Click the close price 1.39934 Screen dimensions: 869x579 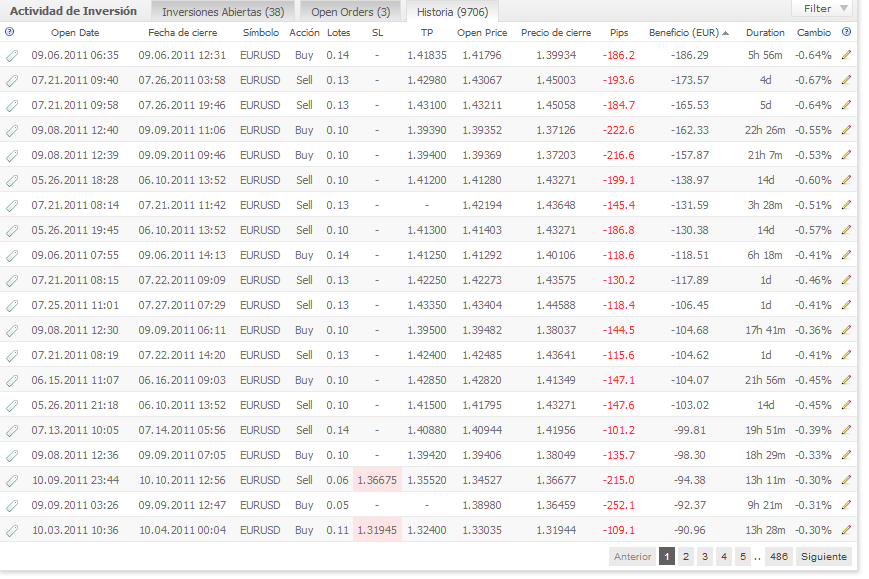(x=556, y=55)
